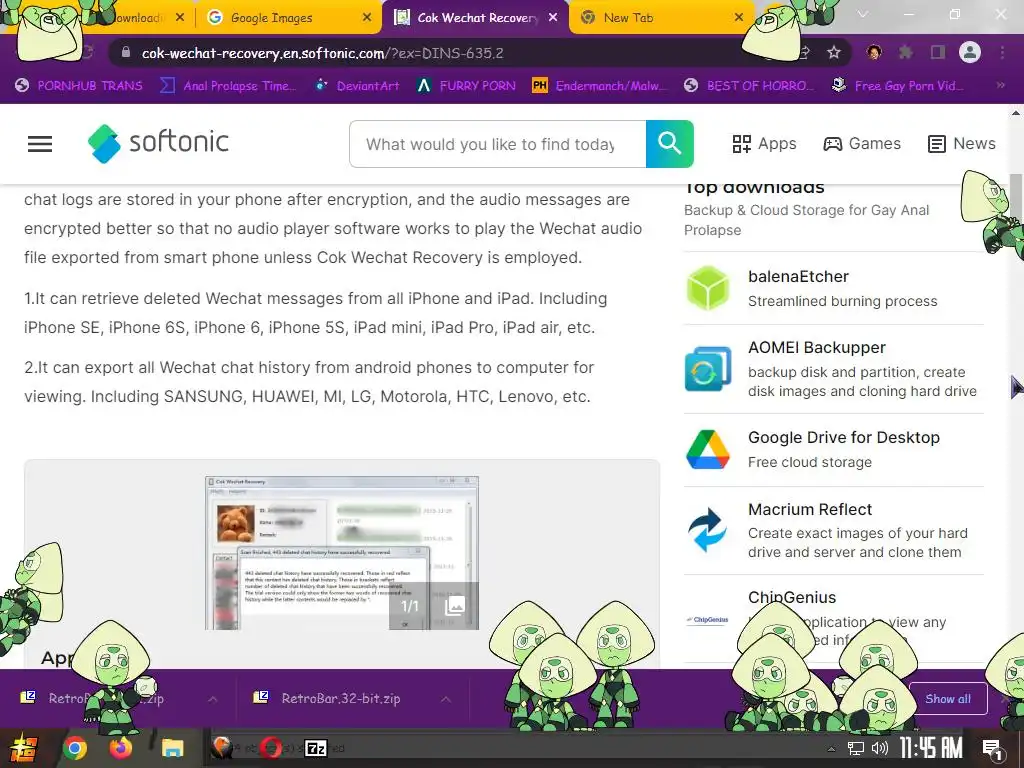The image size is (1024, 768).
Task: Show hidden system tray icons
Action: pos(831,749)
